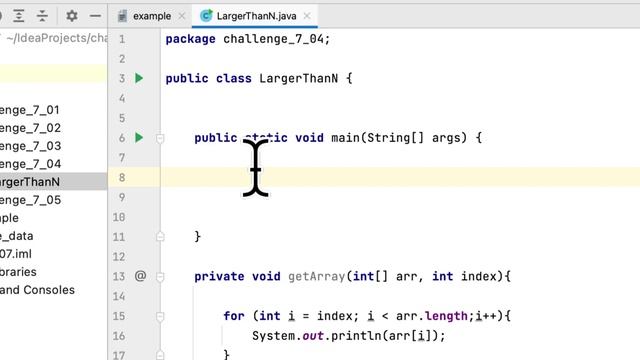Screen dimensions: 640x360
Task: Open project panel settings gear
Action: click(x=72, y=16)
